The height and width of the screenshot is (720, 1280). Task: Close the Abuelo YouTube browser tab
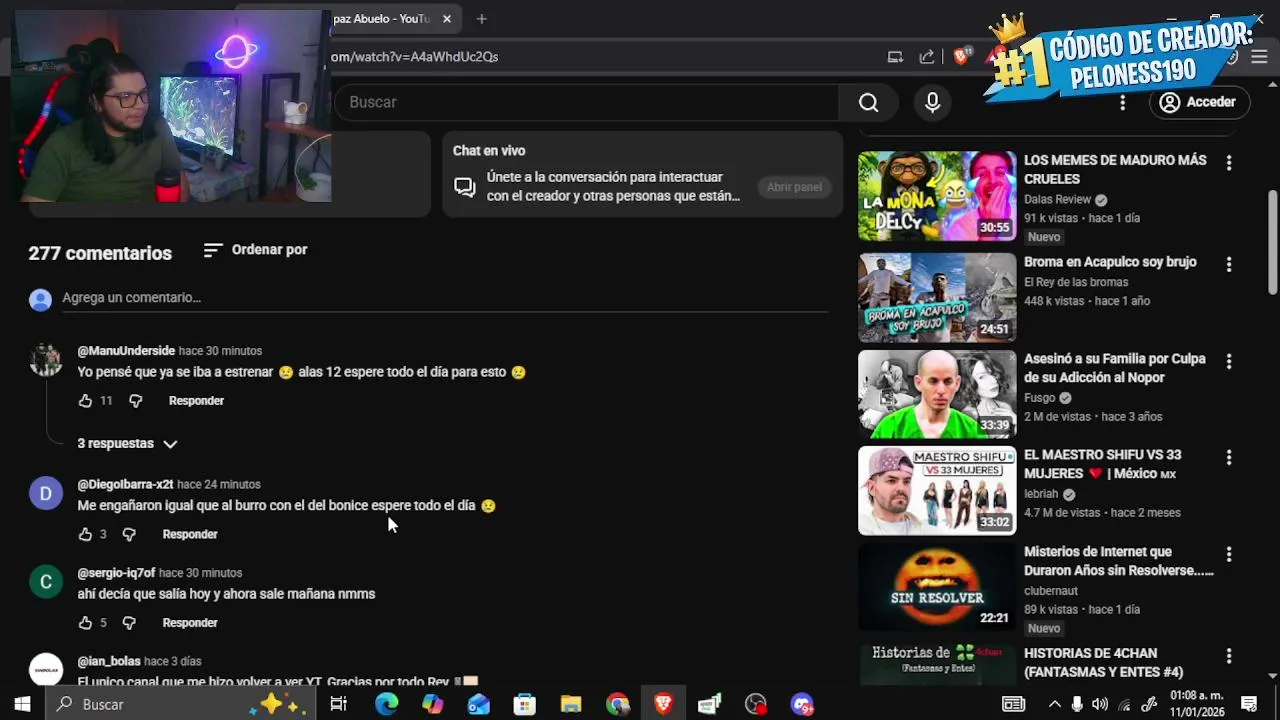coord(447,19)
